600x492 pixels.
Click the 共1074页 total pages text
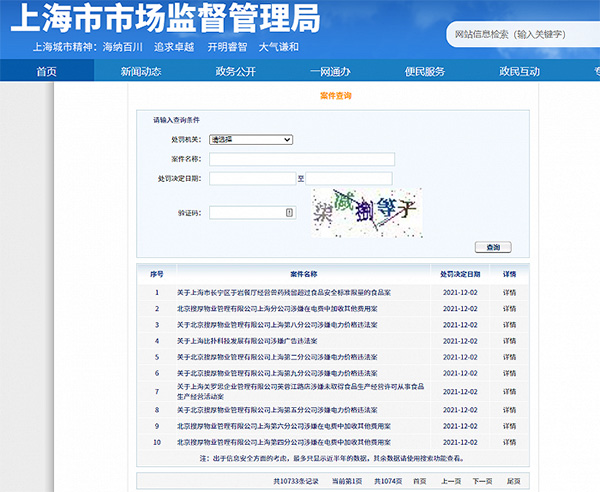(388, 481)
